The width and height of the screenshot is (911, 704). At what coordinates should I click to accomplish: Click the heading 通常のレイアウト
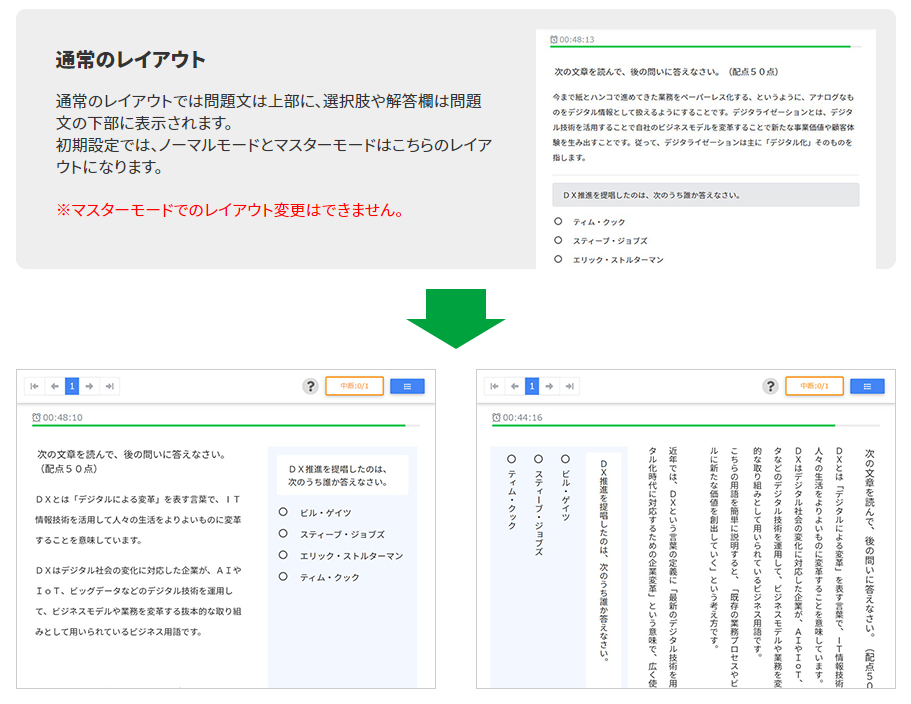coord(131,60)
